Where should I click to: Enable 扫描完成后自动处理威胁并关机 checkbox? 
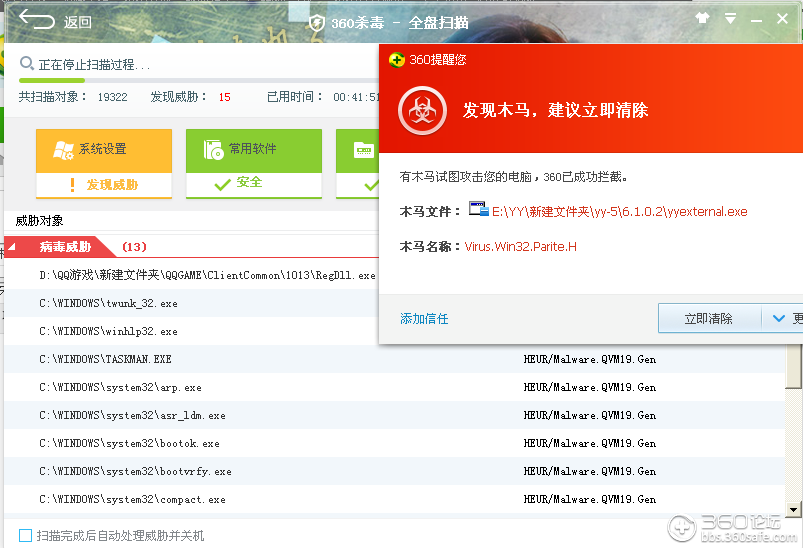pos(26,535)
